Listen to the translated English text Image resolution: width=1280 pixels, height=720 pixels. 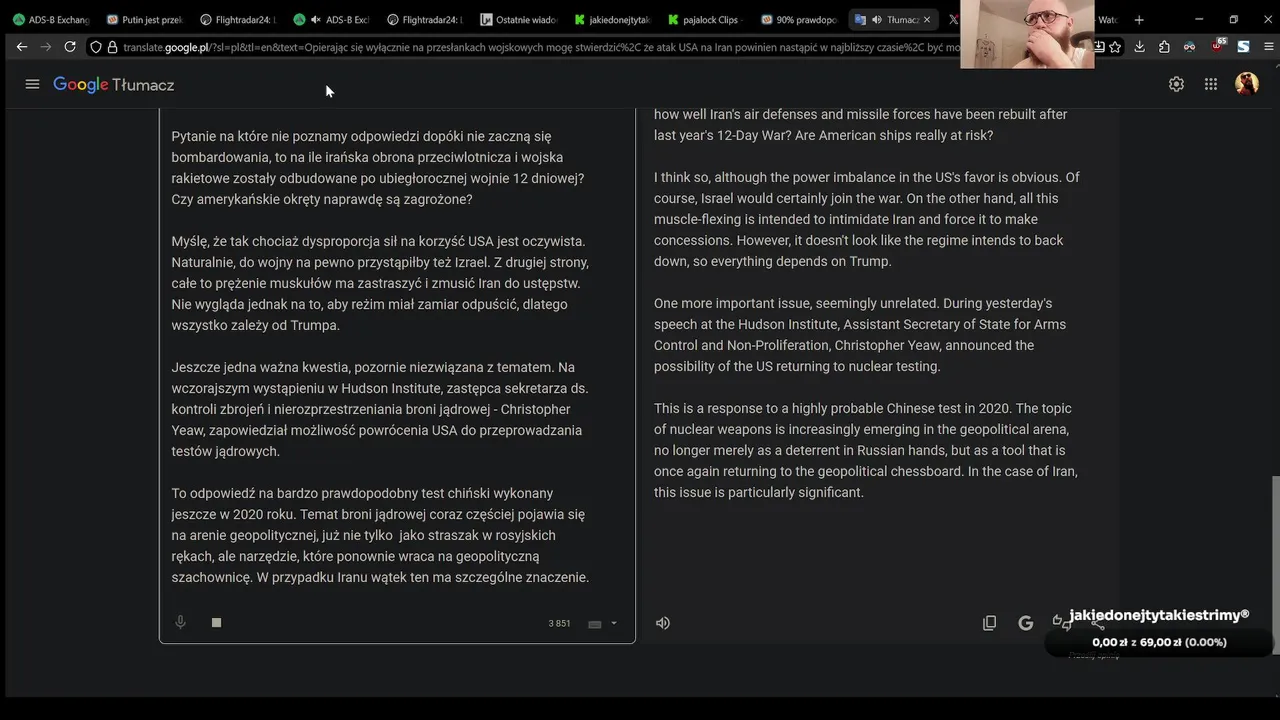click(x=663, y=623)
